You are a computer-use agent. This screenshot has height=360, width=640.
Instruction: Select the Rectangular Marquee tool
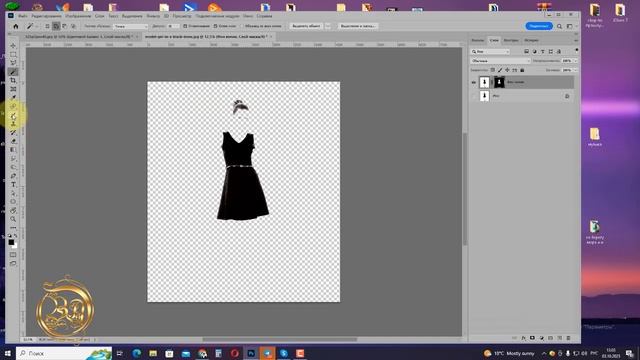tap(13, 54)
